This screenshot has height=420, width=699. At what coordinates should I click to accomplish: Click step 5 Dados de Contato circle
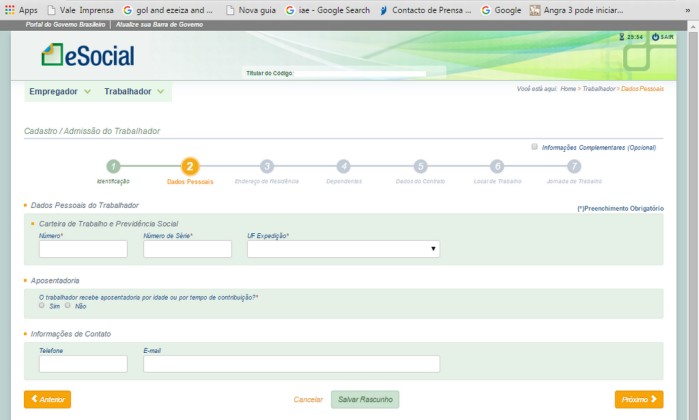coord(420,167)
